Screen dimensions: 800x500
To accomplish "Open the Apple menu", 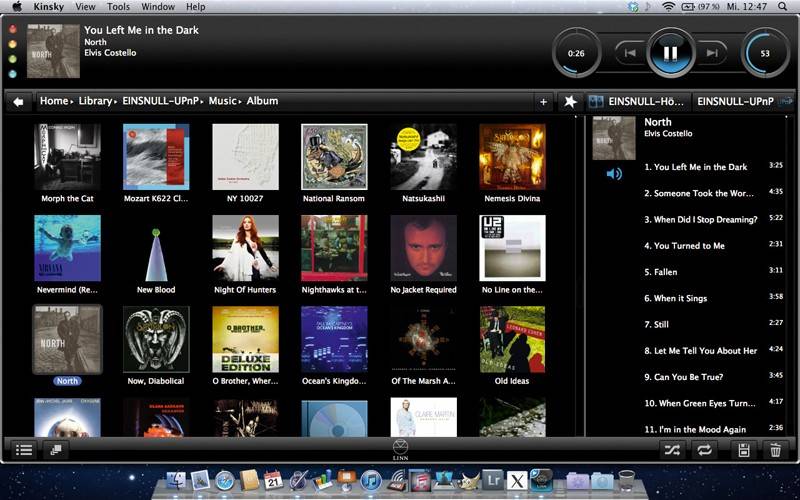I will tap(17, 7).
